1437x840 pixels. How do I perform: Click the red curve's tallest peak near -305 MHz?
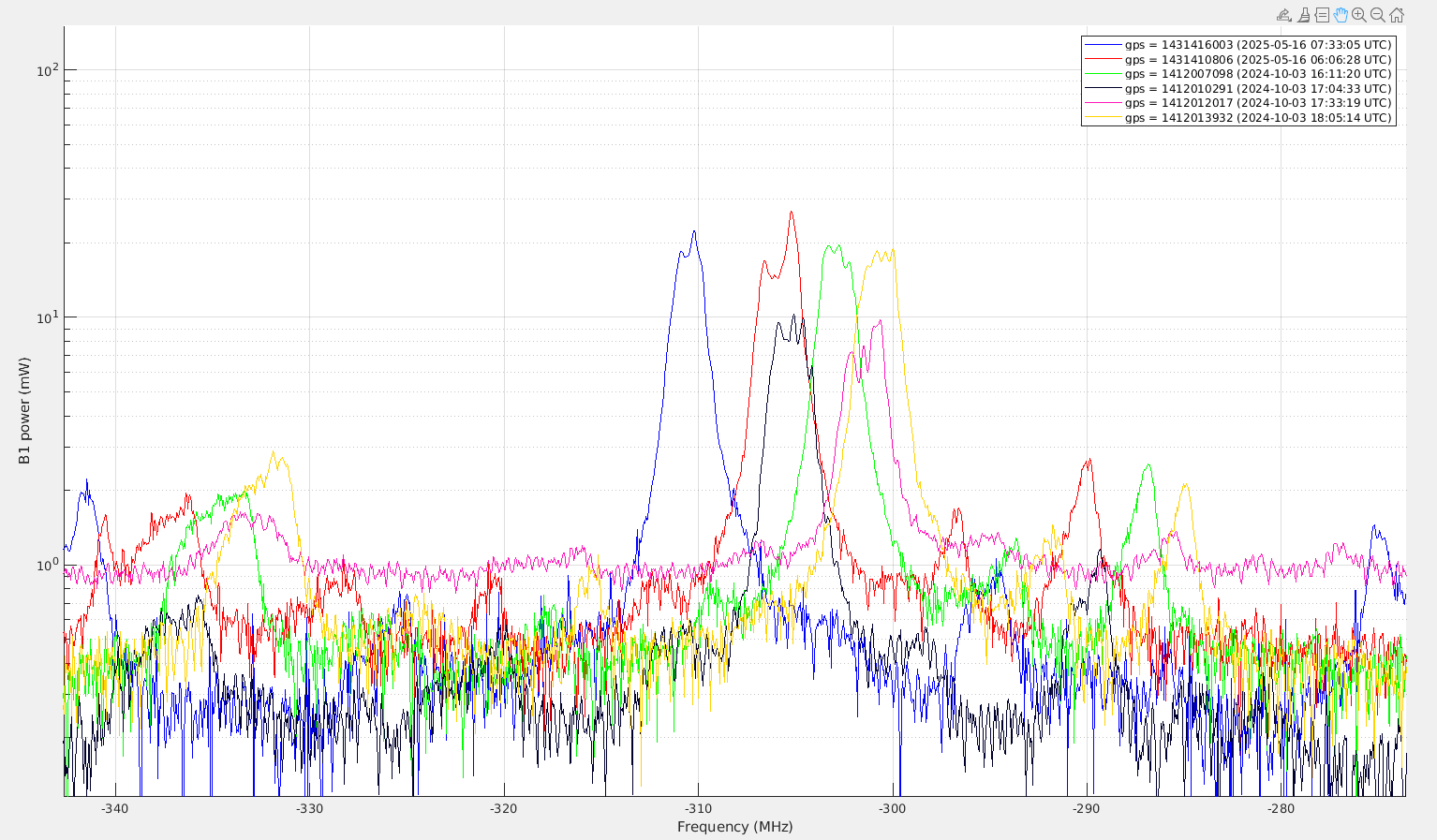792,213
